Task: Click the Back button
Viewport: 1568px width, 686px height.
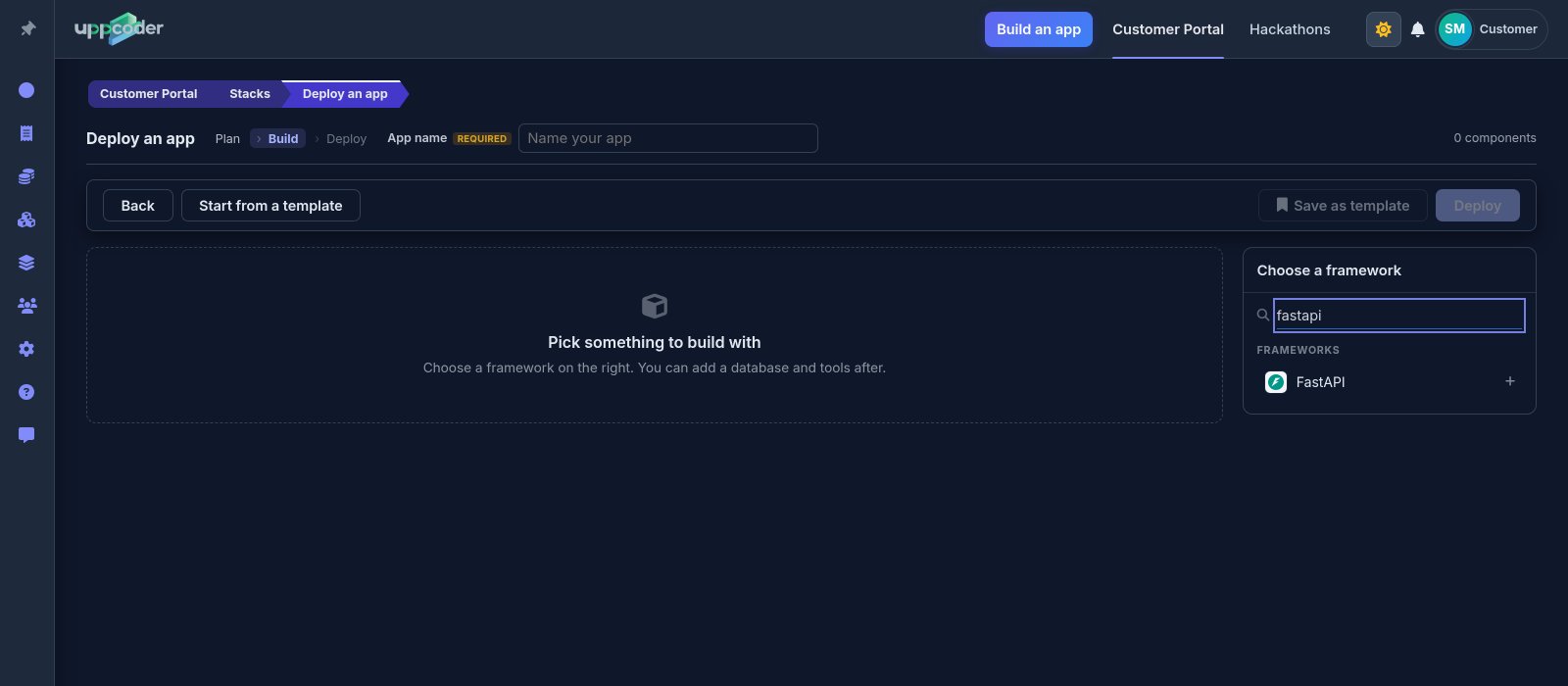Action: tap(138, 206)
